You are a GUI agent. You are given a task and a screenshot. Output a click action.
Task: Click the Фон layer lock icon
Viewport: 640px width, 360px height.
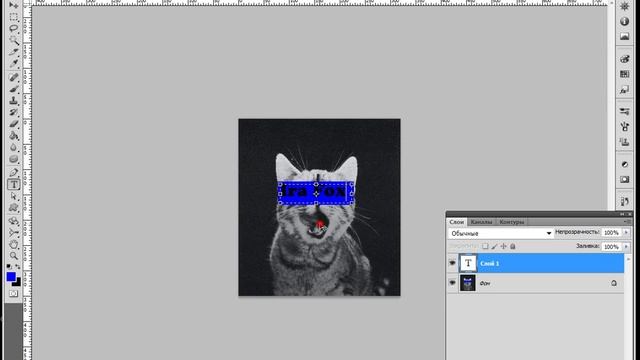coord(614,283)
